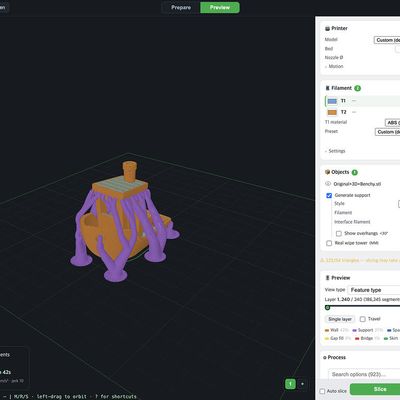Enable the Real wipe tower checkbox
The height and width of the screenshot is (400, 400).
[x=329, y=243]
